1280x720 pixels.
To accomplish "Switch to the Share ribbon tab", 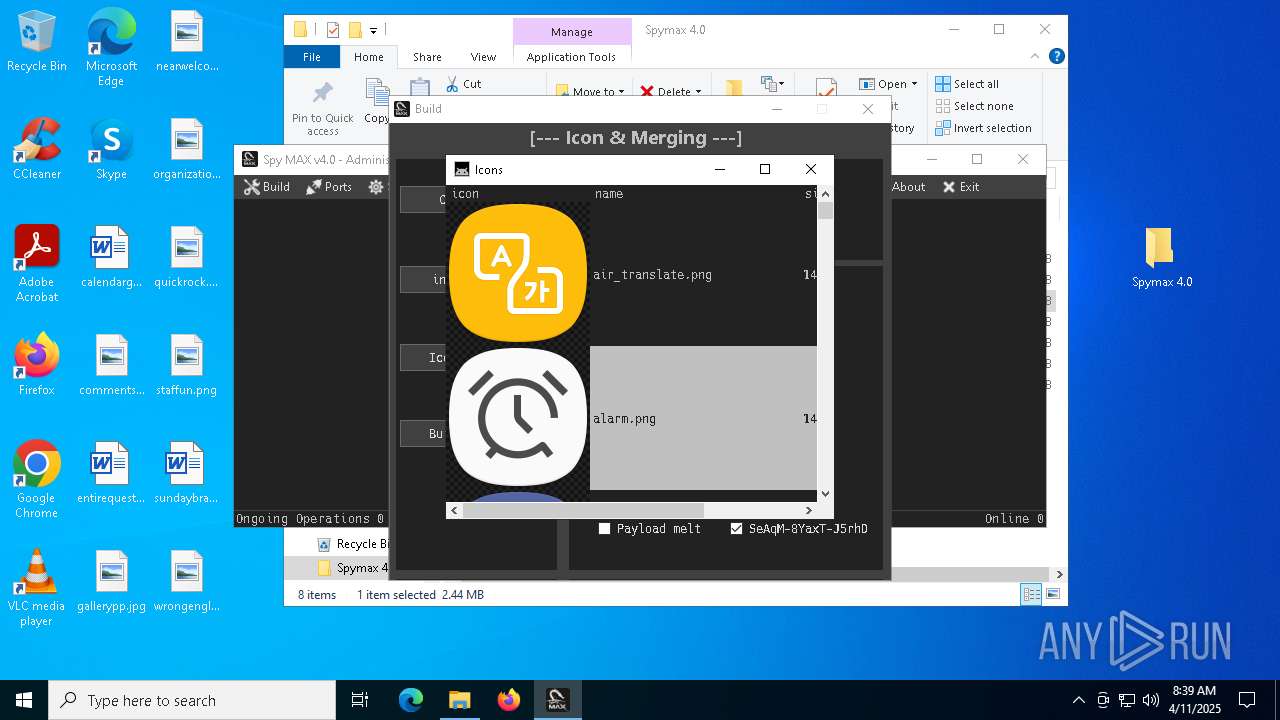I will [x=427, y=57].
